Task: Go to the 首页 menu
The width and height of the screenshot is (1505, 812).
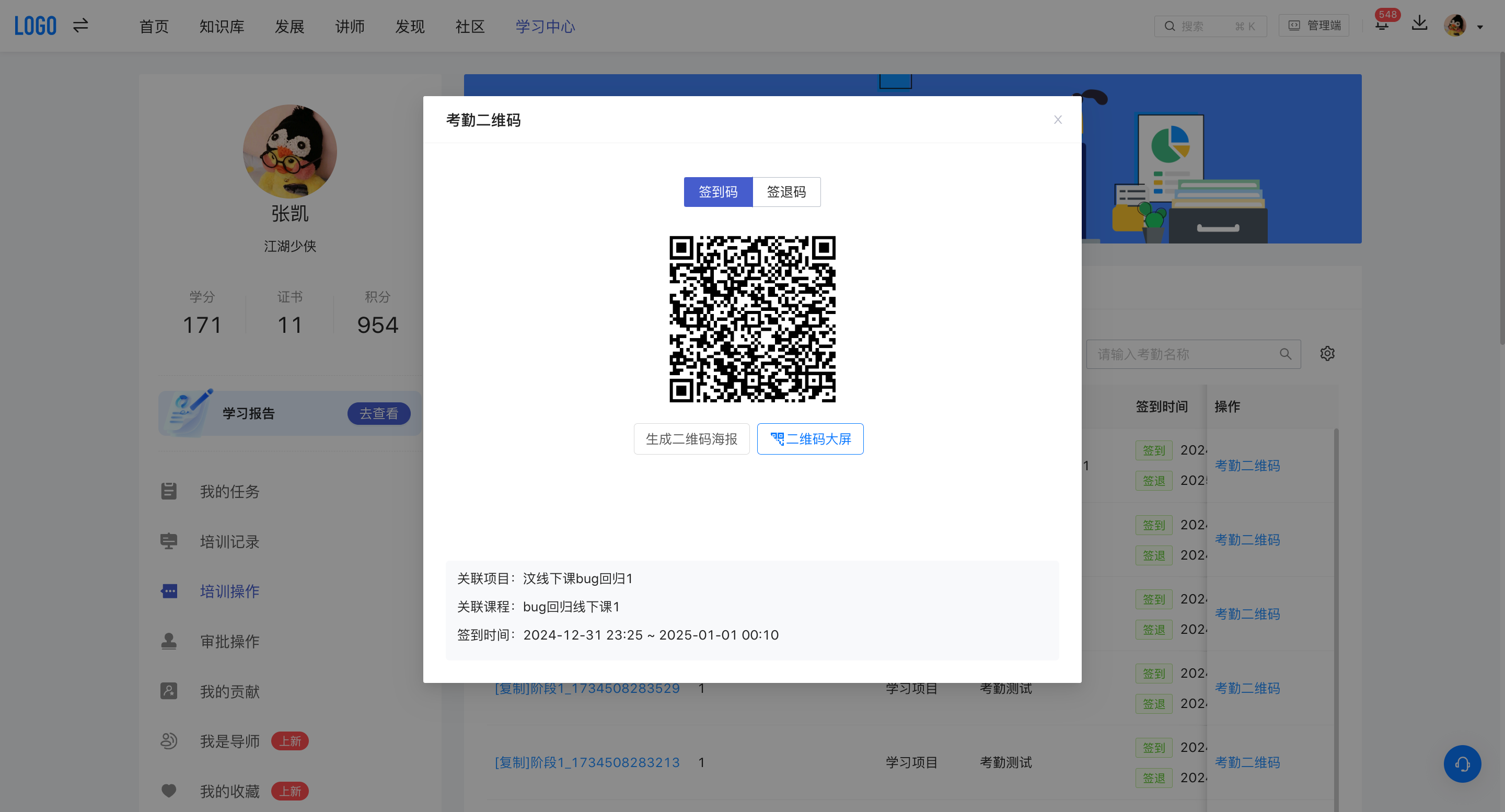Action: pos(154,26)
